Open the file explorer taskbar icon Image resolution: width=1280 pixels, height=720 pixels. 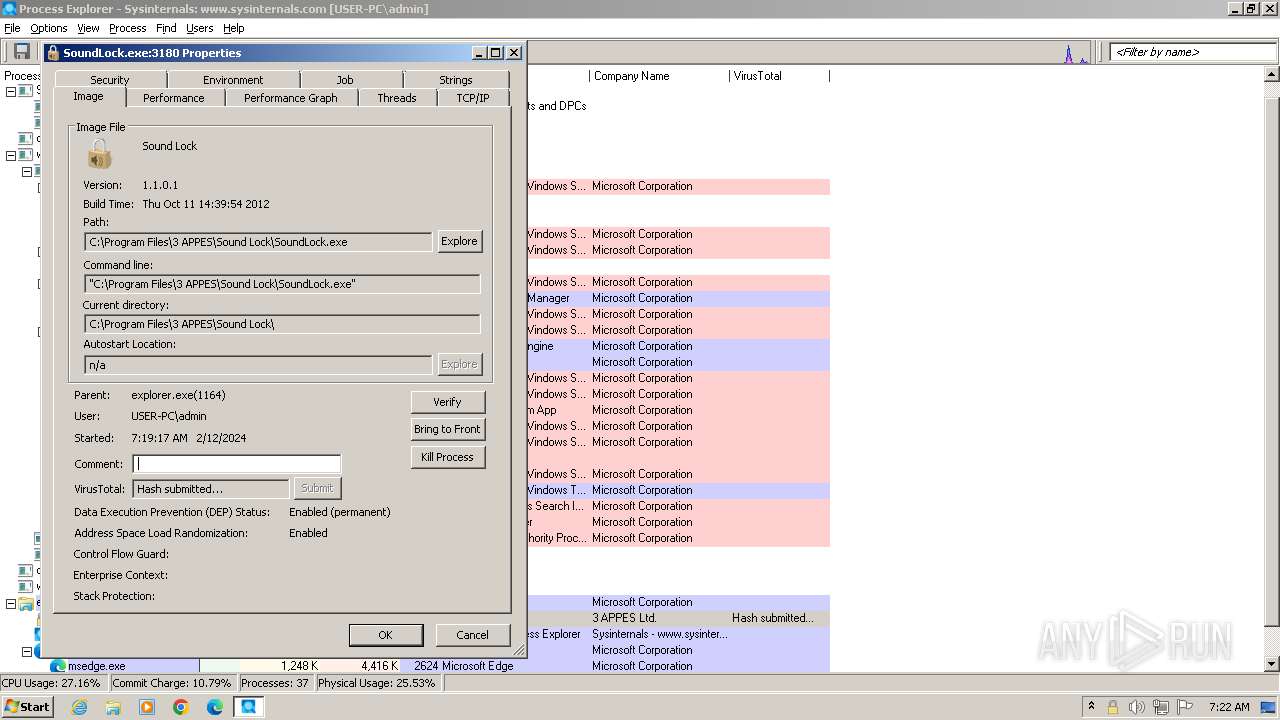click(x=113, y=707)
